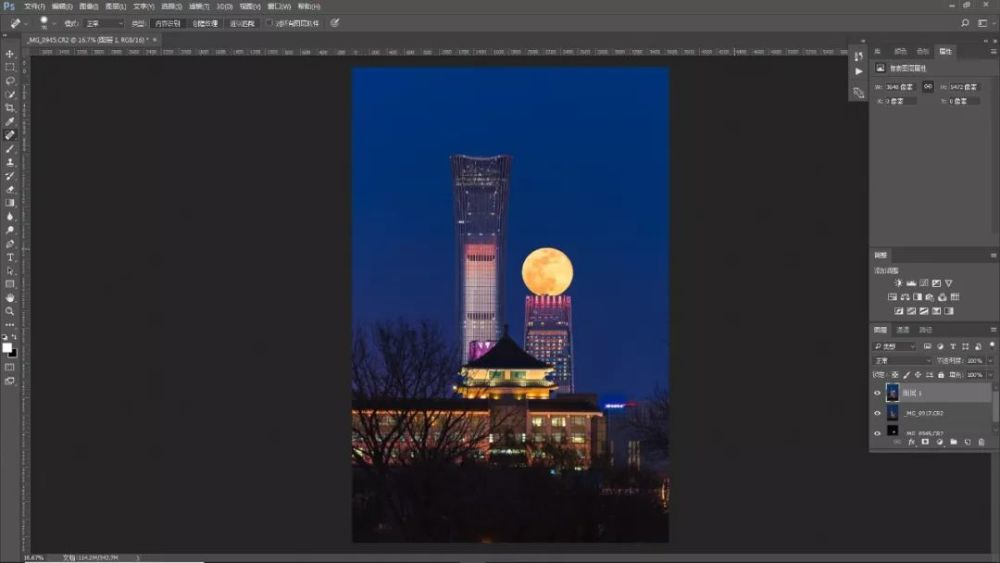This screenshot has width=1000, height=563.
Task: Open layer filter type dropdown
Action: (x=895, y=346)
